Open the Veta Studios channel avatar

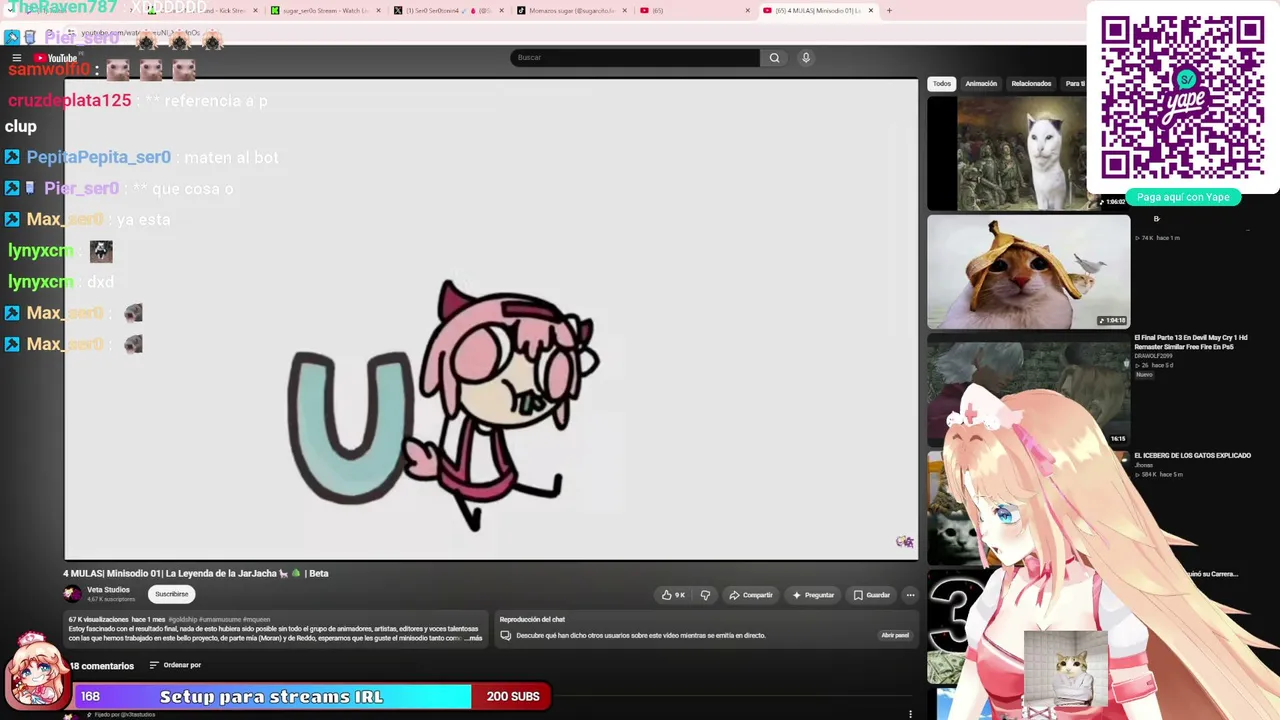click(x=72, y=594)
